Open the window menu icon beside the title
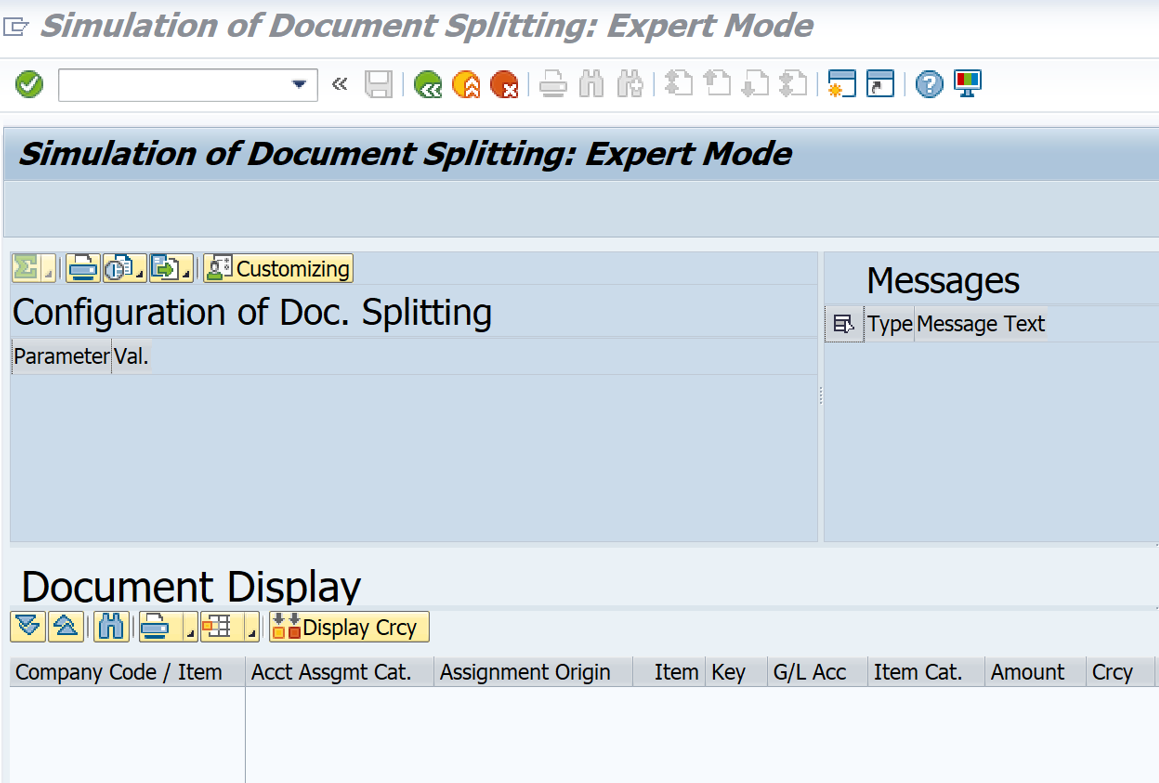Screen dimensions: 1159x783 point(16,27)
